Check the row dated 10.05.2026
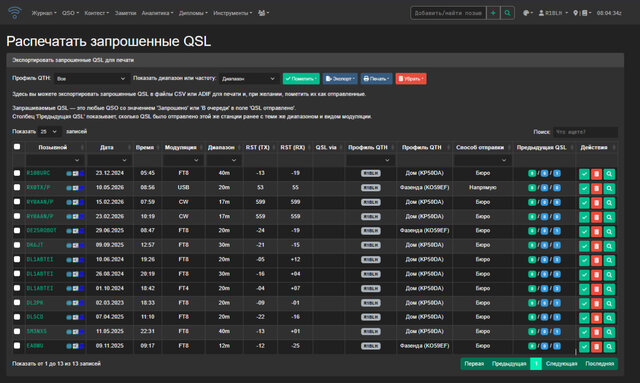640x383 pixels. 17,187
